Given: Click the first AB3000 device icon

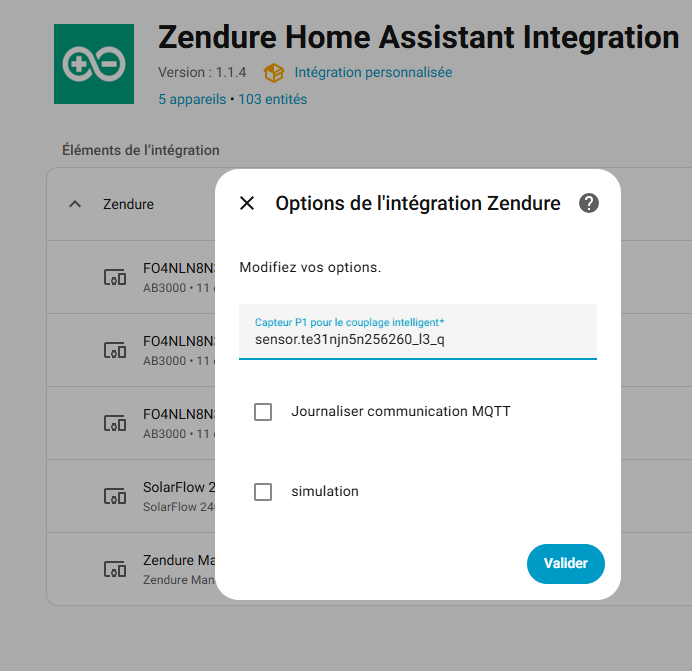Looking at the screenshot, I should [x=115, y=278].
